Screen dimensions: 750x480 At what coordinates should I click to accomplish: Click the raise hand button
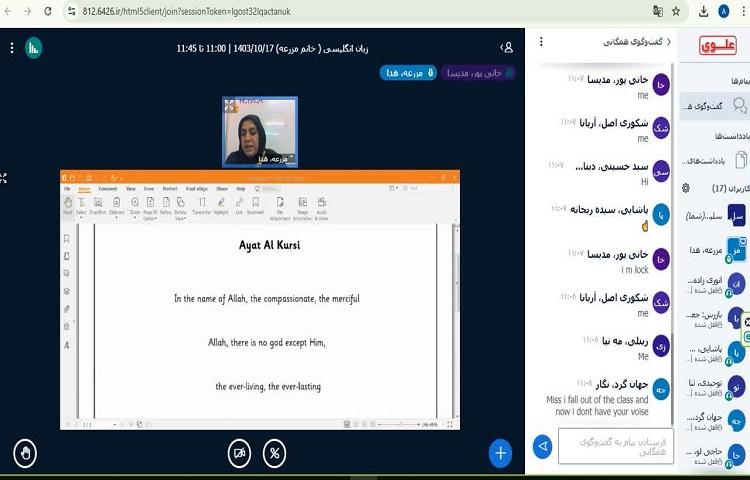click(24, 453)
